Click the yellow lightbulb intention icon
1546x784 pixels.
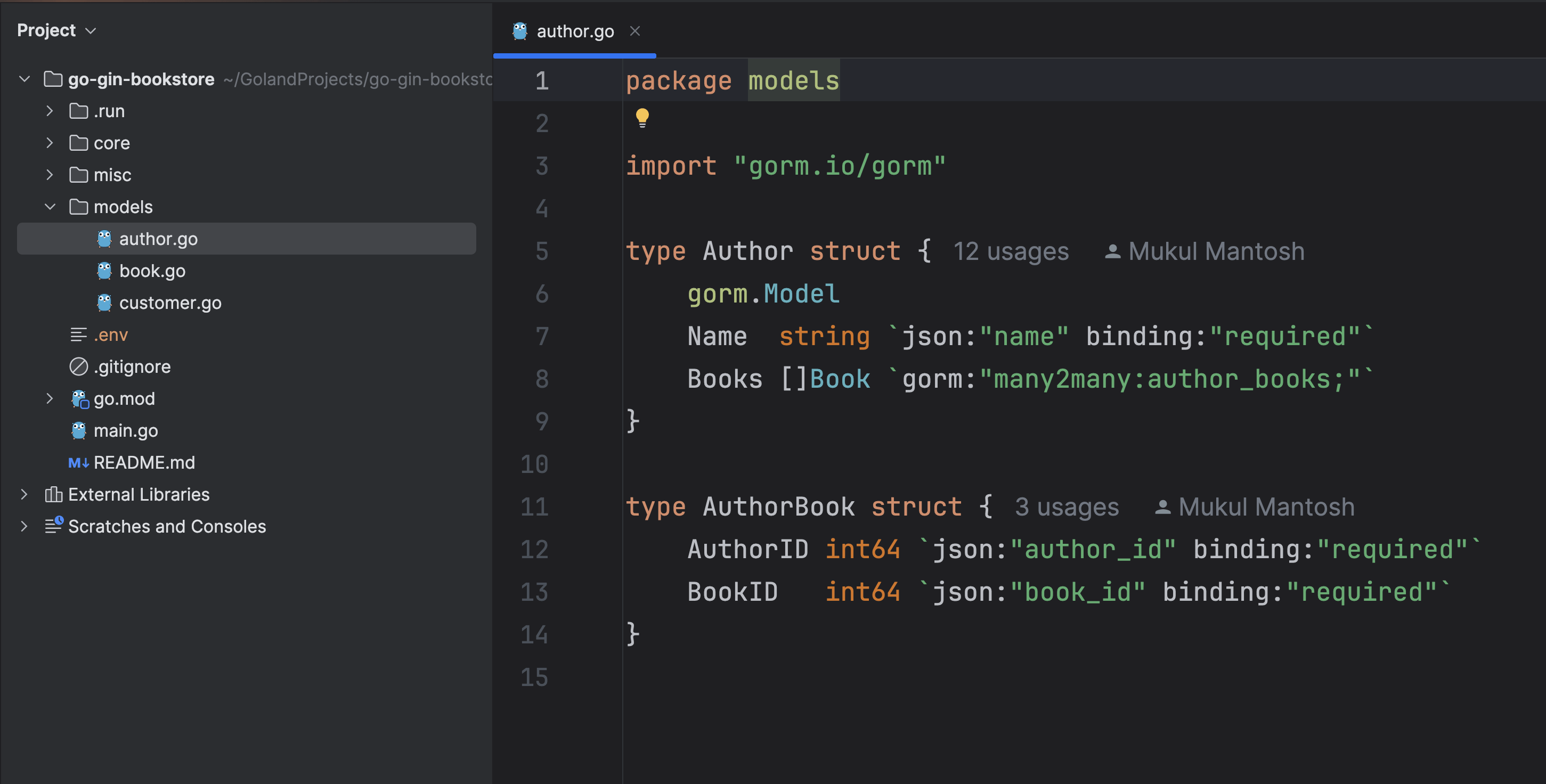[x=642, y=117]
